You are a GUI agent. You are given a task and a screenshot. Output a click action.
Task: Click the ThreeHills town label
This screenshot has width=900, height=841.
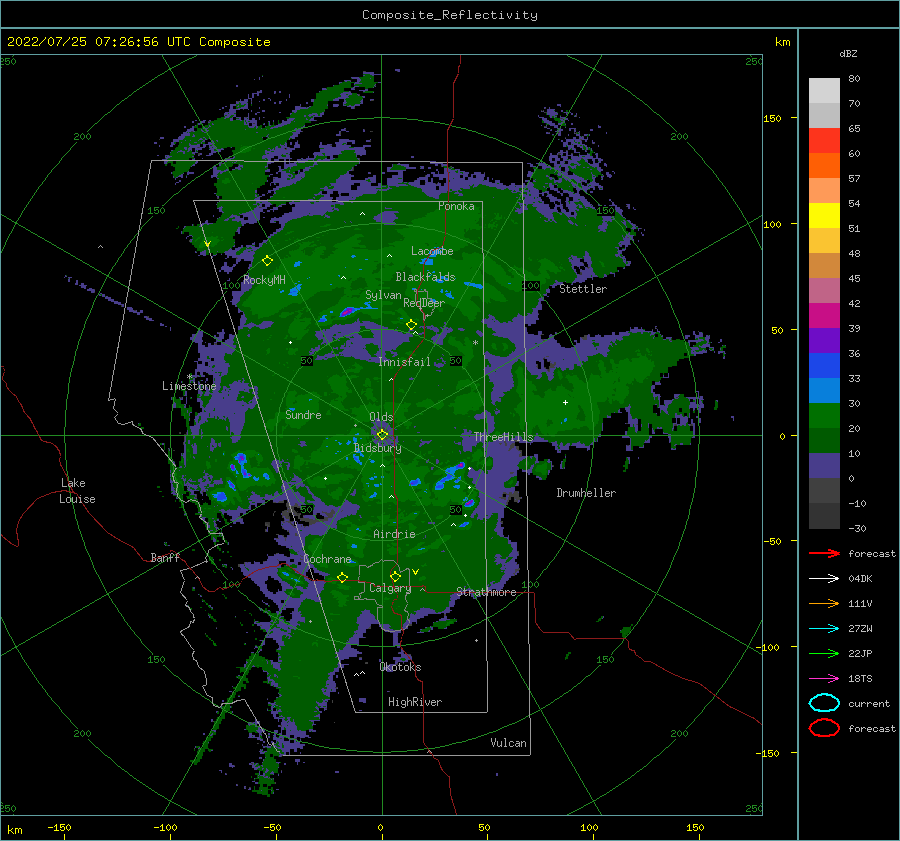pos(503,437)
